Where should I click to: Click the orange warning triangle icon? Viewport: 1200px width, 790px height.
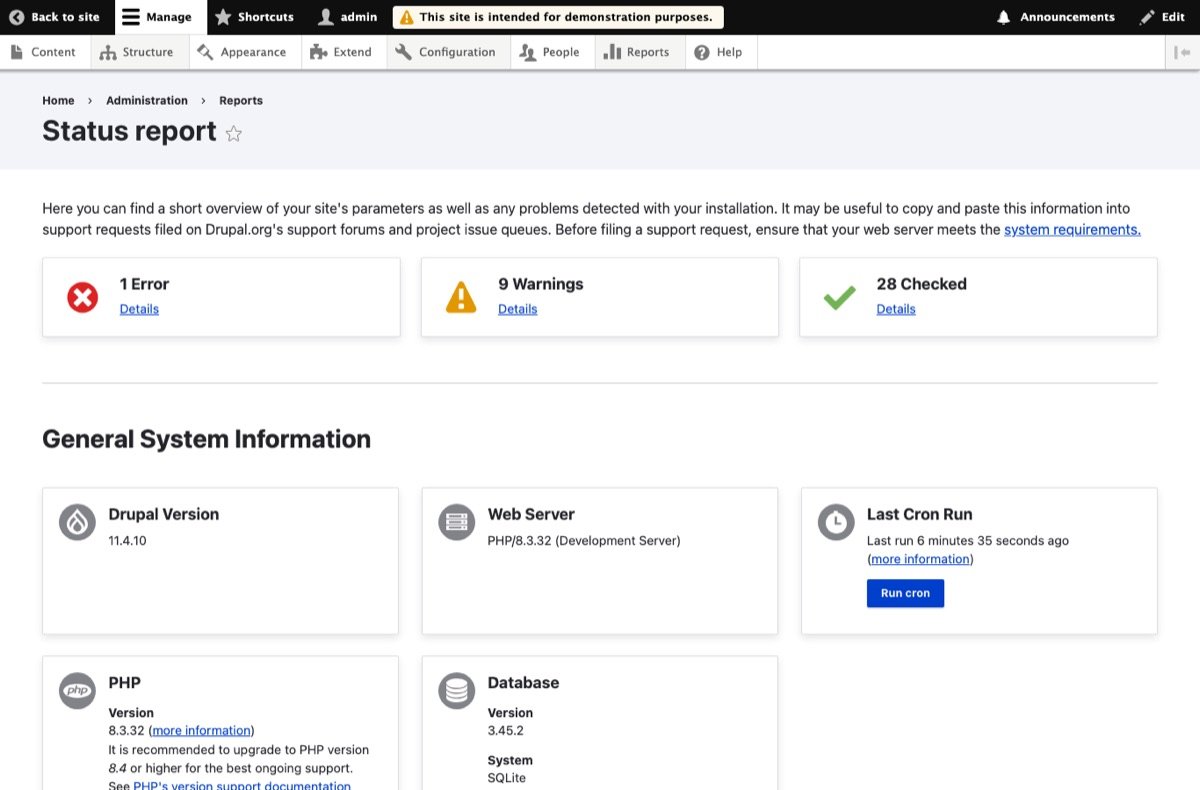461,297
